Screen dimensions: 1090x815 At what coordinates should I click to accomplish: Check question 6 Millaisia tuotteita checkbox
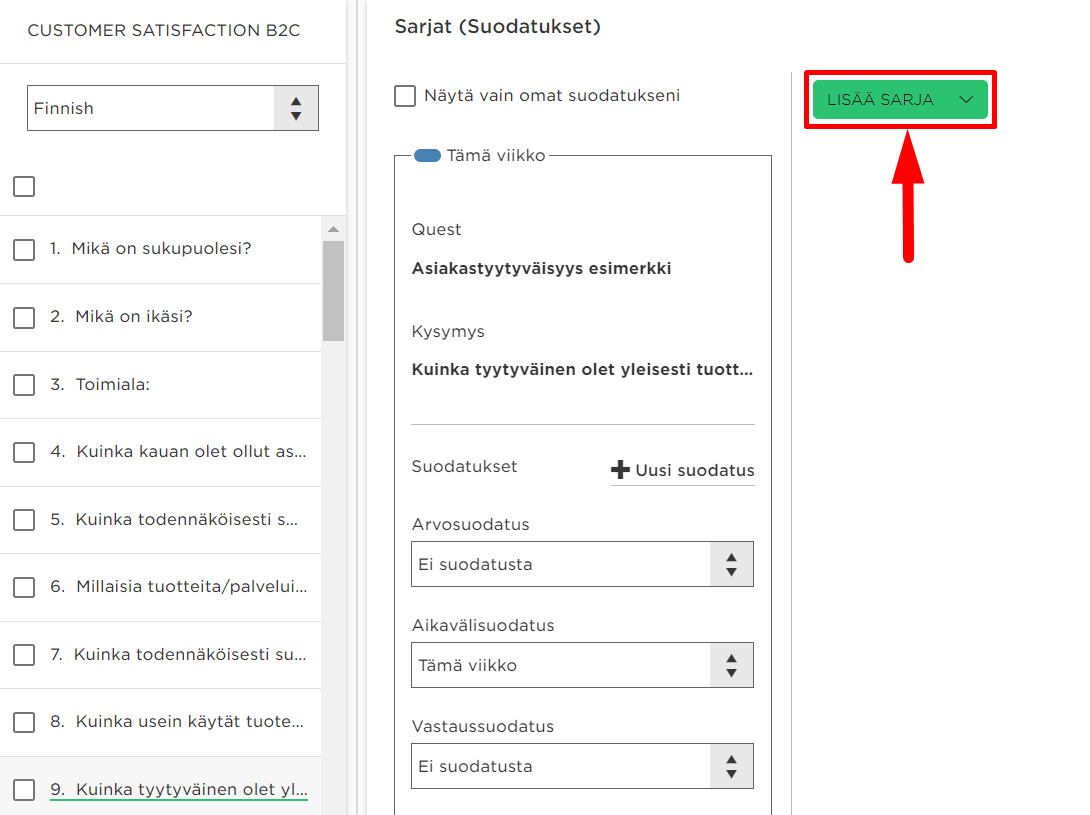point(24,587)
